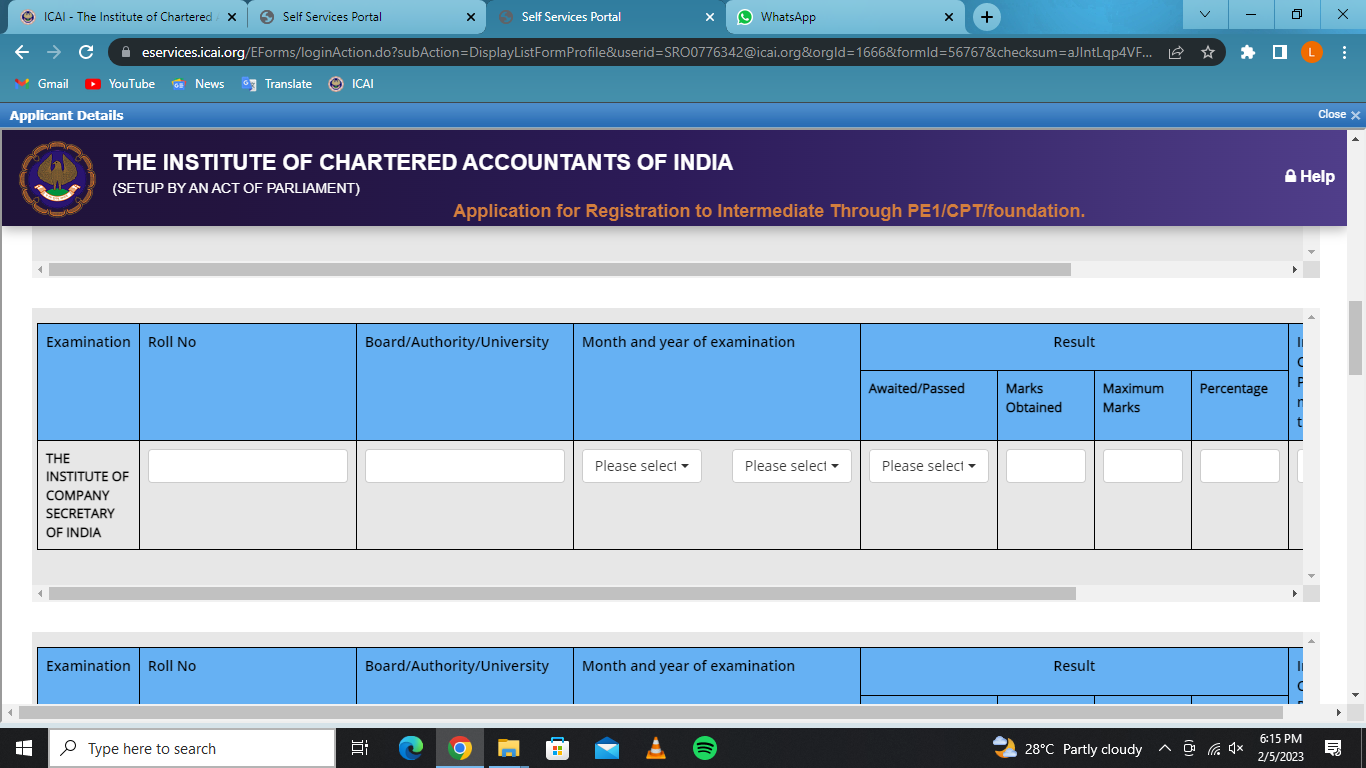Open the YouTube bookmark
This screenshot has width=1366, height=768.
[120, 84]
